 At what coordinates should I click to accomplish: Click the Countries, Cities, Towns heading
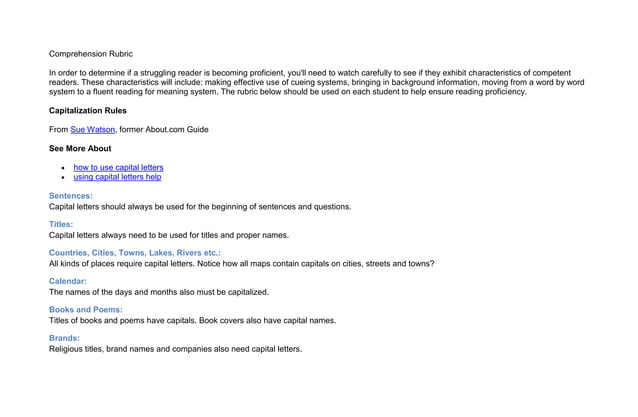[x=135, y=253]
